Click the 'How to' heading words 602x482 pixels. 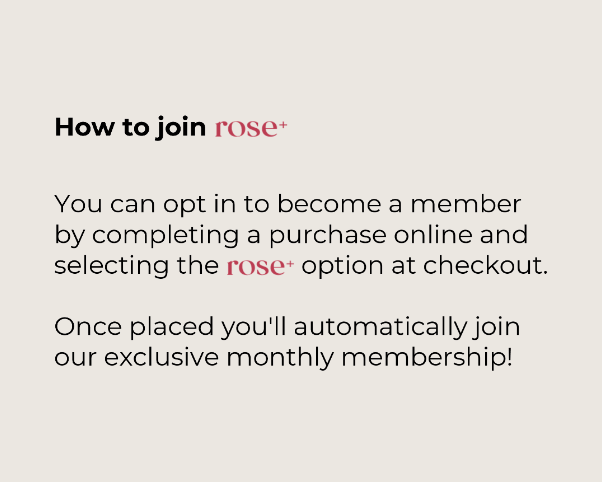coord(102,127)
